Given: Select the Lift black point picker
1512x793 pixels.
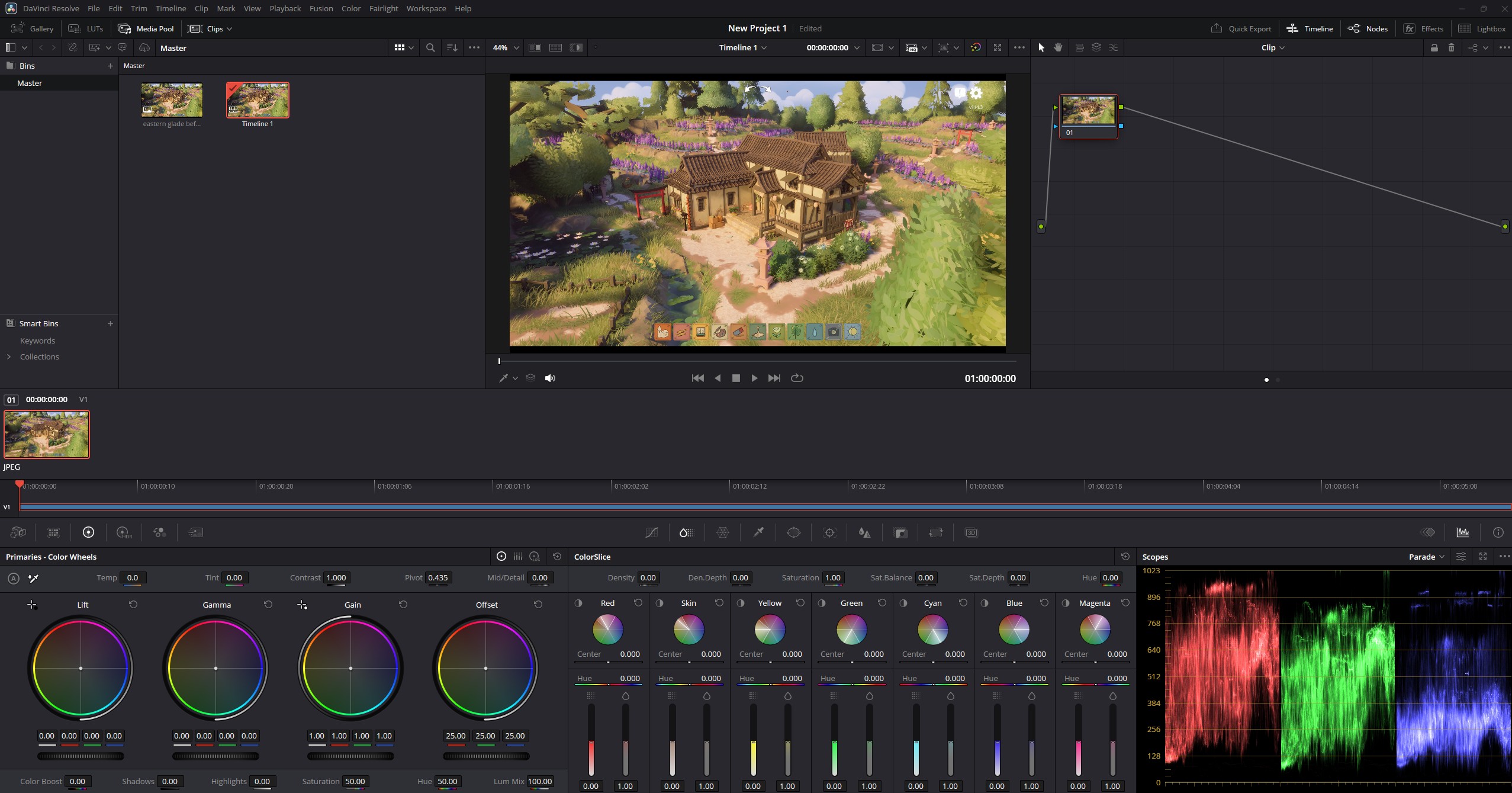Looking at the screenshot, I should click(32, 605).
